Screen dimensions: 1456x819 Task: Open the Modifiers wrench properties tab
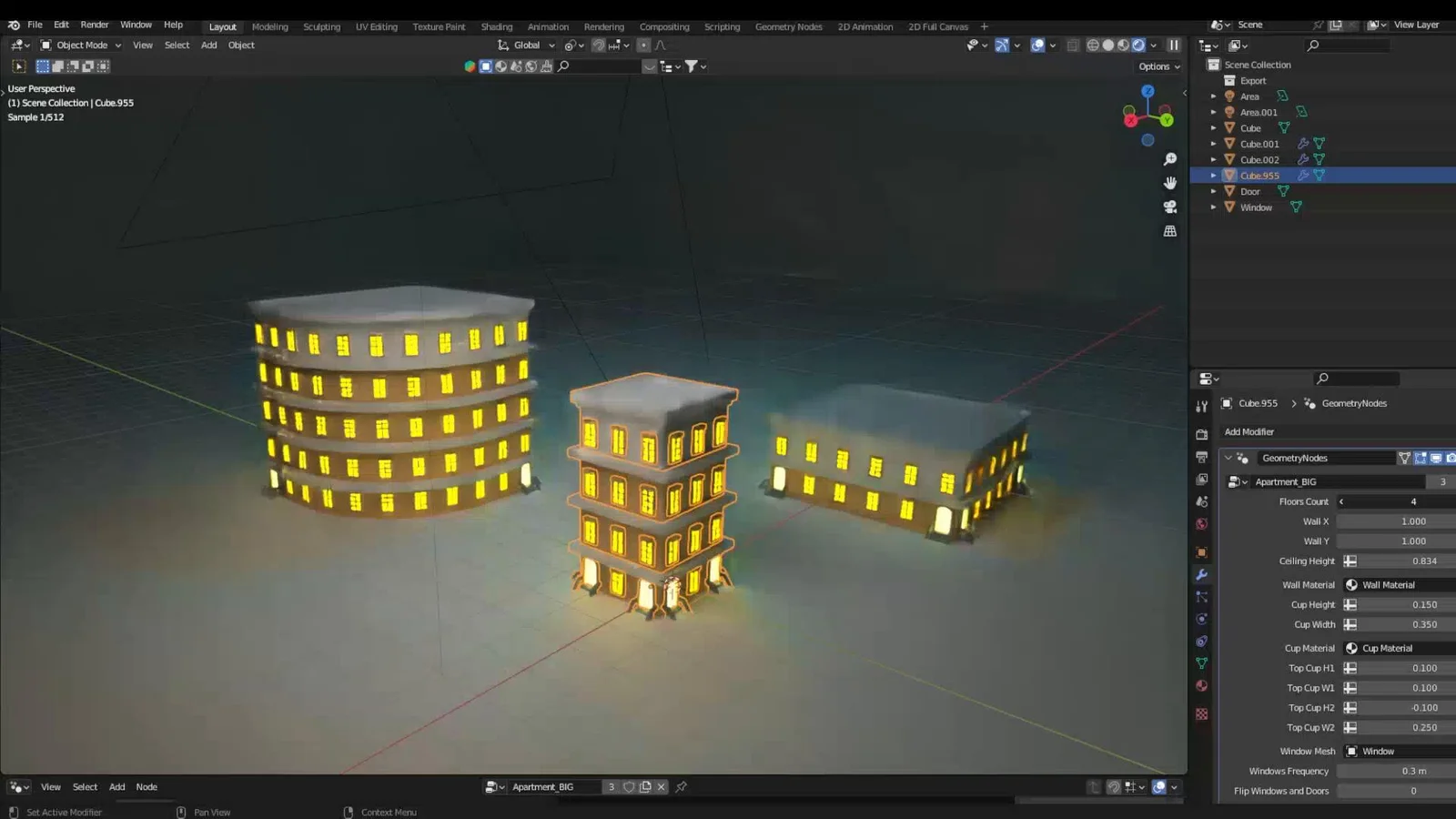[x=1202, y=575]
